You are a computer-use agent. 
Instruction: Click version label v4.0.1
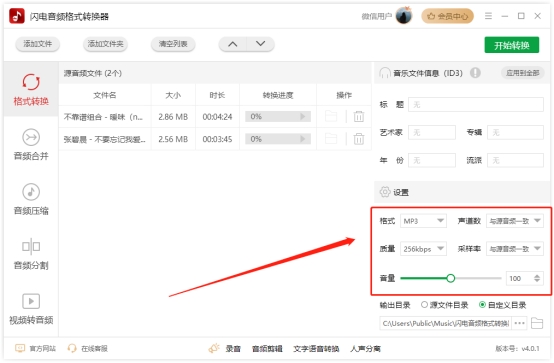517,349
